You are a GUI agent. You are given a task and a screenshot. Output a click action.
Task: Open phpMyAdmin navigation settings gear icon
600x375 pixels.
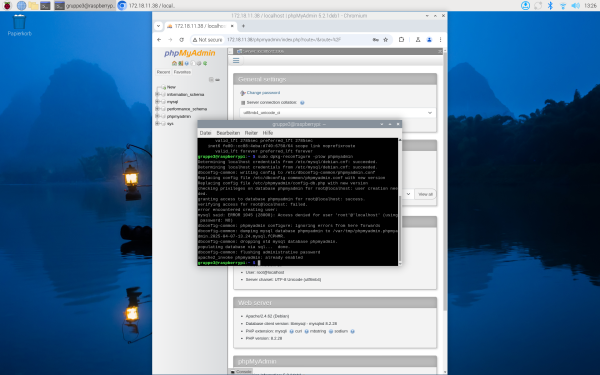click(x=199, y=63)
